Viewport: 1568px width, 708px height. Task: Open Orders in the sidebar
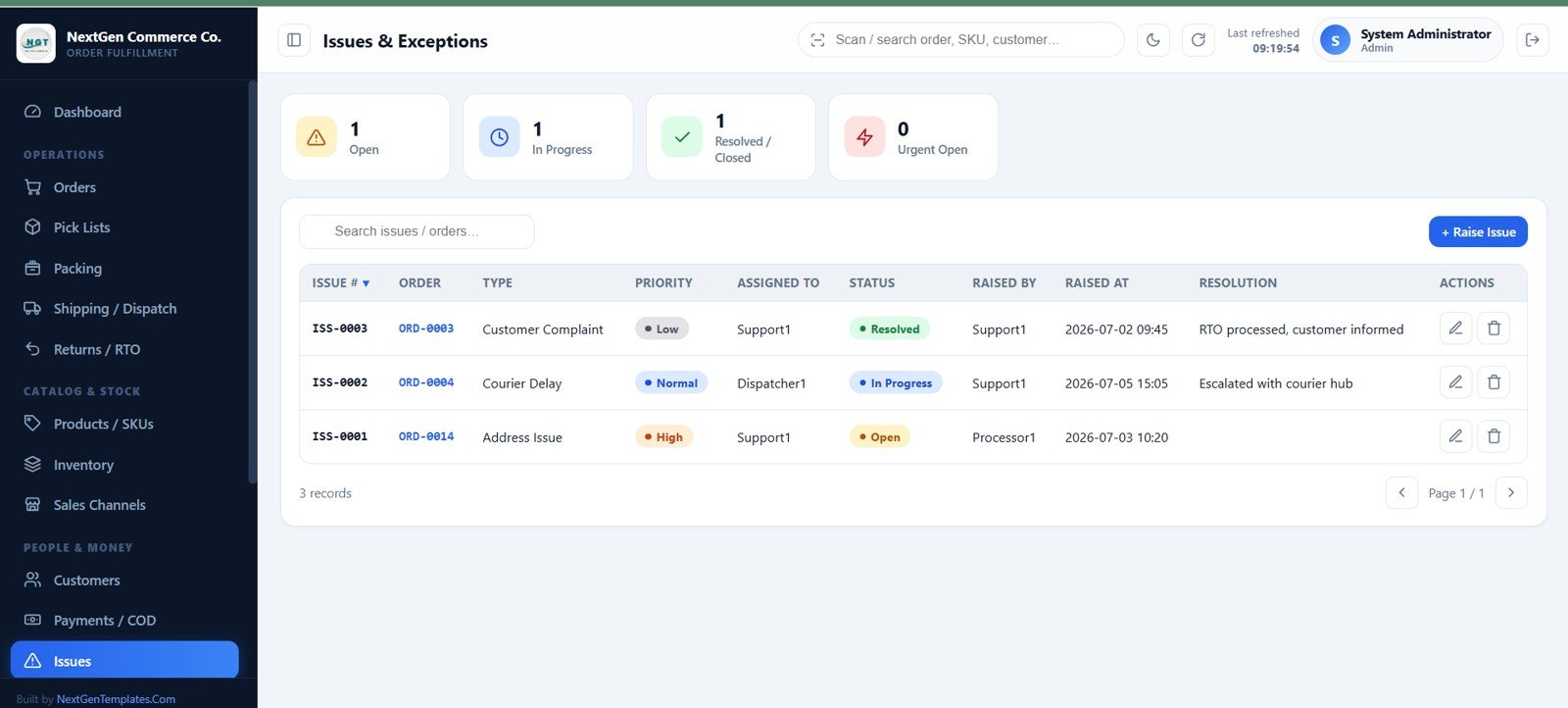[x=124, y=187]
